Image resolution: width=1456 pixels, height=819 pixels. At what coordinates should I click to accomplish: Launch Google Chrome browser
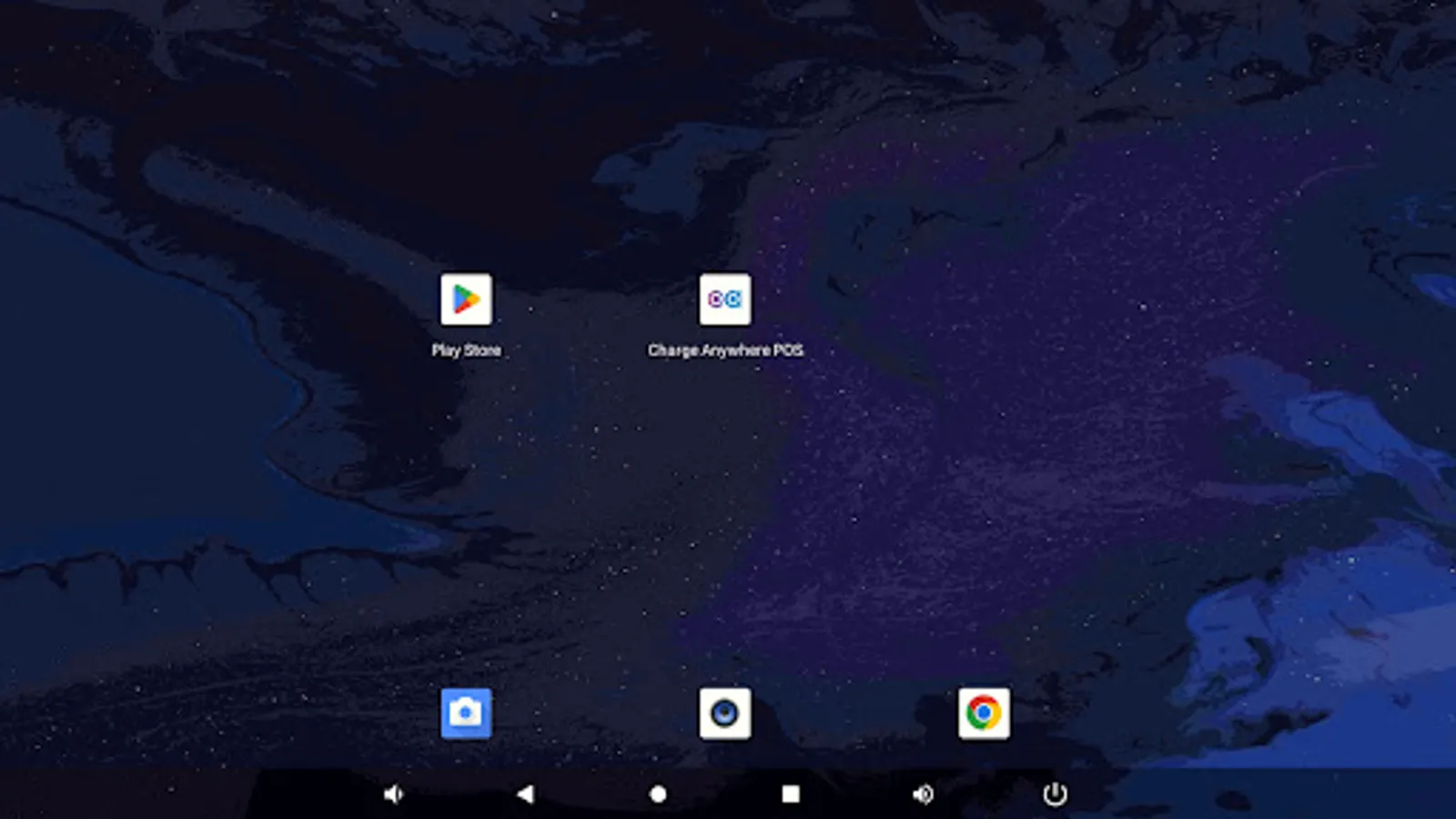point(984,713)
